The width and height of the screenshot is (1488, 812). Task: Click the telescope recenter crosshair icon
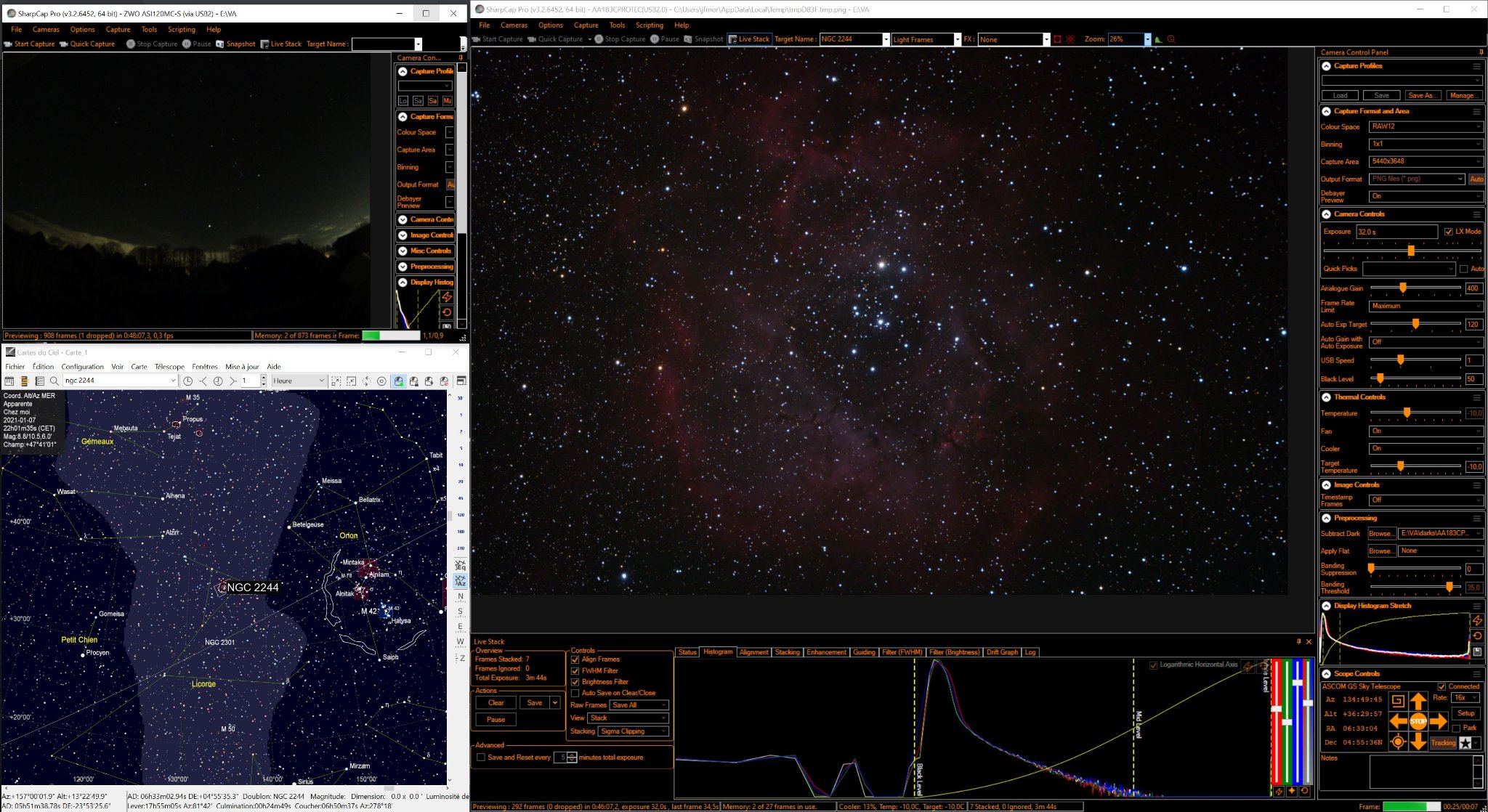(x=1397, y=742)
